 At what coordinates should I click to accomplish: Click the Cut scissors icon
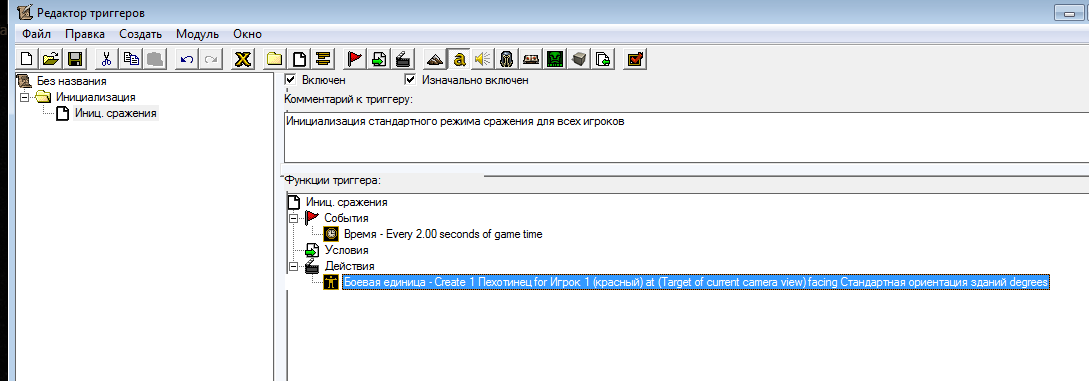106,58
